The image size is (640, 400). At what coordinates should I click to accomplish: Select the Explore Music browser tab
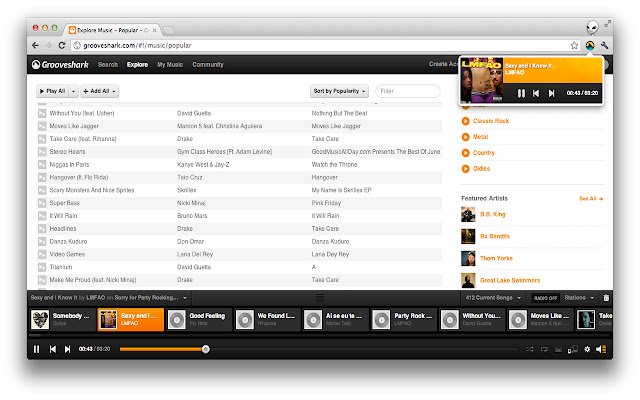pos(112,30)
